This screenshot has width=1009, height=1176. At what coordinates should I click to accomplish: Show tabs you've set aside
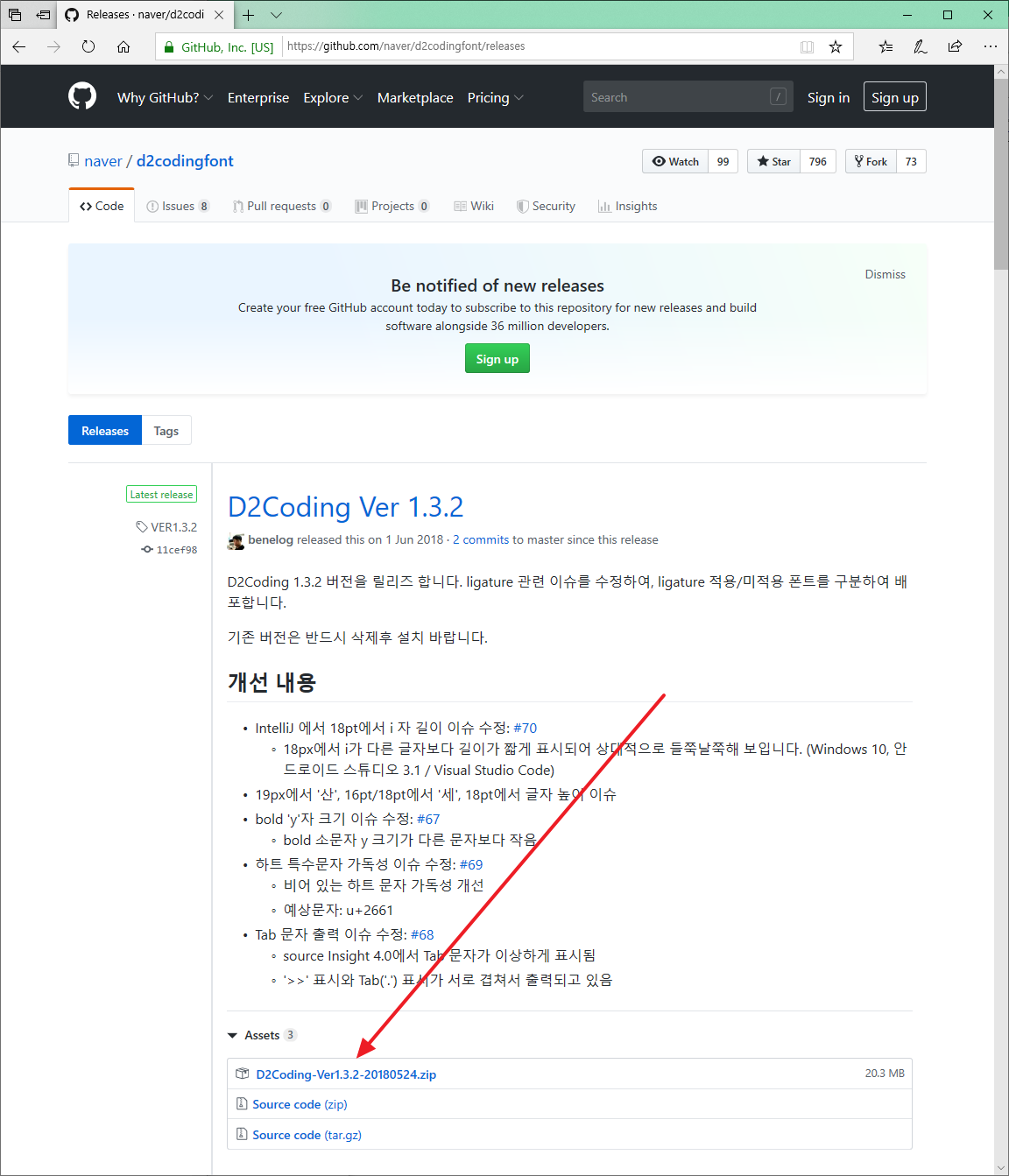pos(15,15)
